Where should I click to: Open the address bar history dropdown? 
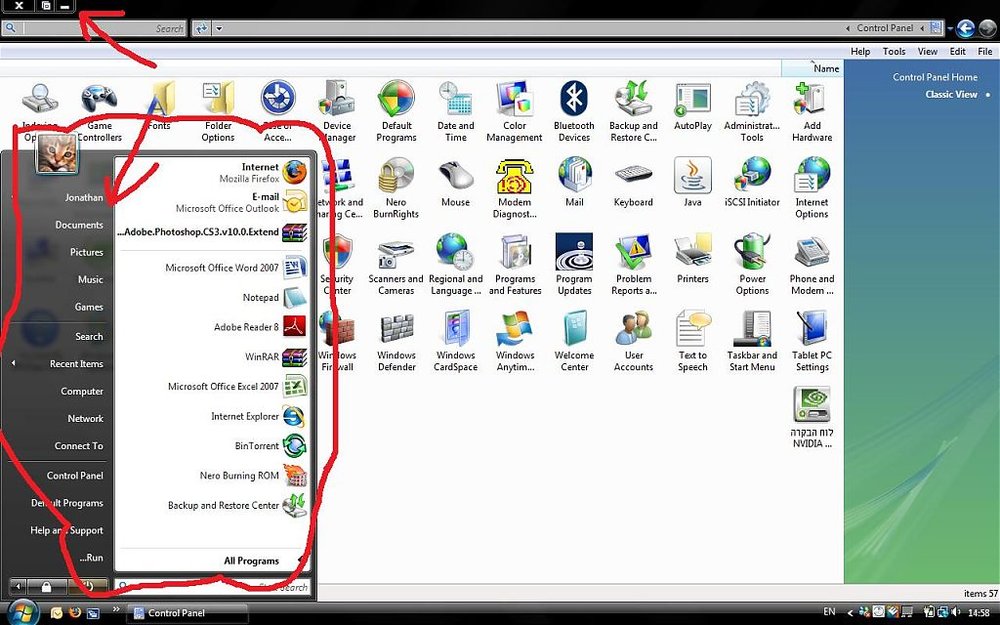(x=219, y=29)
